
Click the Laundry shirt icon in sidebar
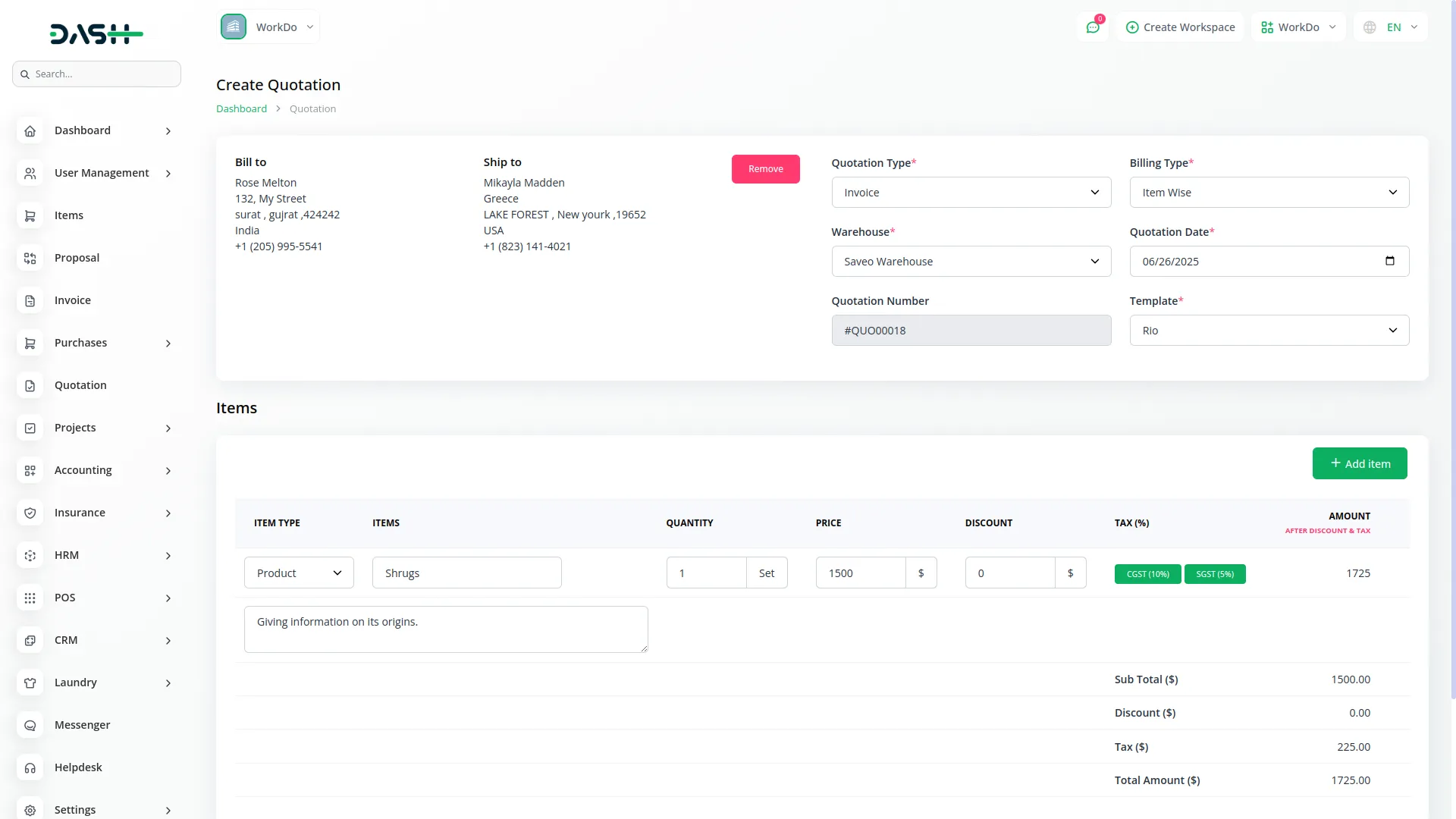tap(30, 683)
